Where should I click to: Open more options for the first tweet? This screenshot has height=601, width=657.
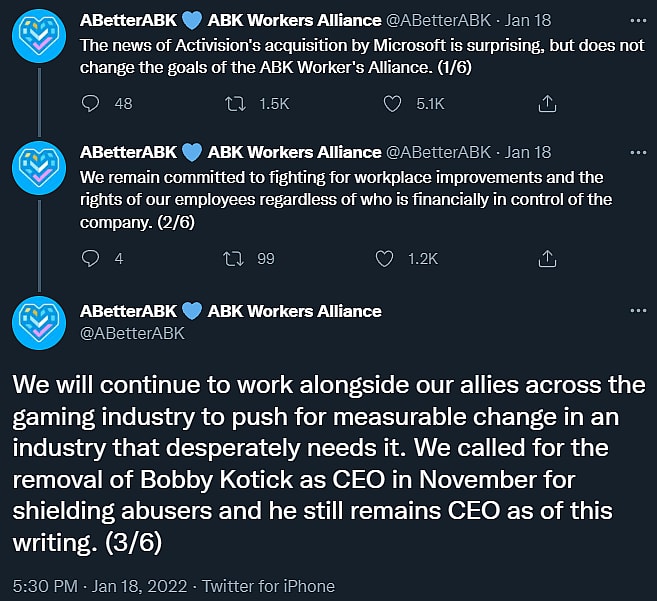[638, 18]
